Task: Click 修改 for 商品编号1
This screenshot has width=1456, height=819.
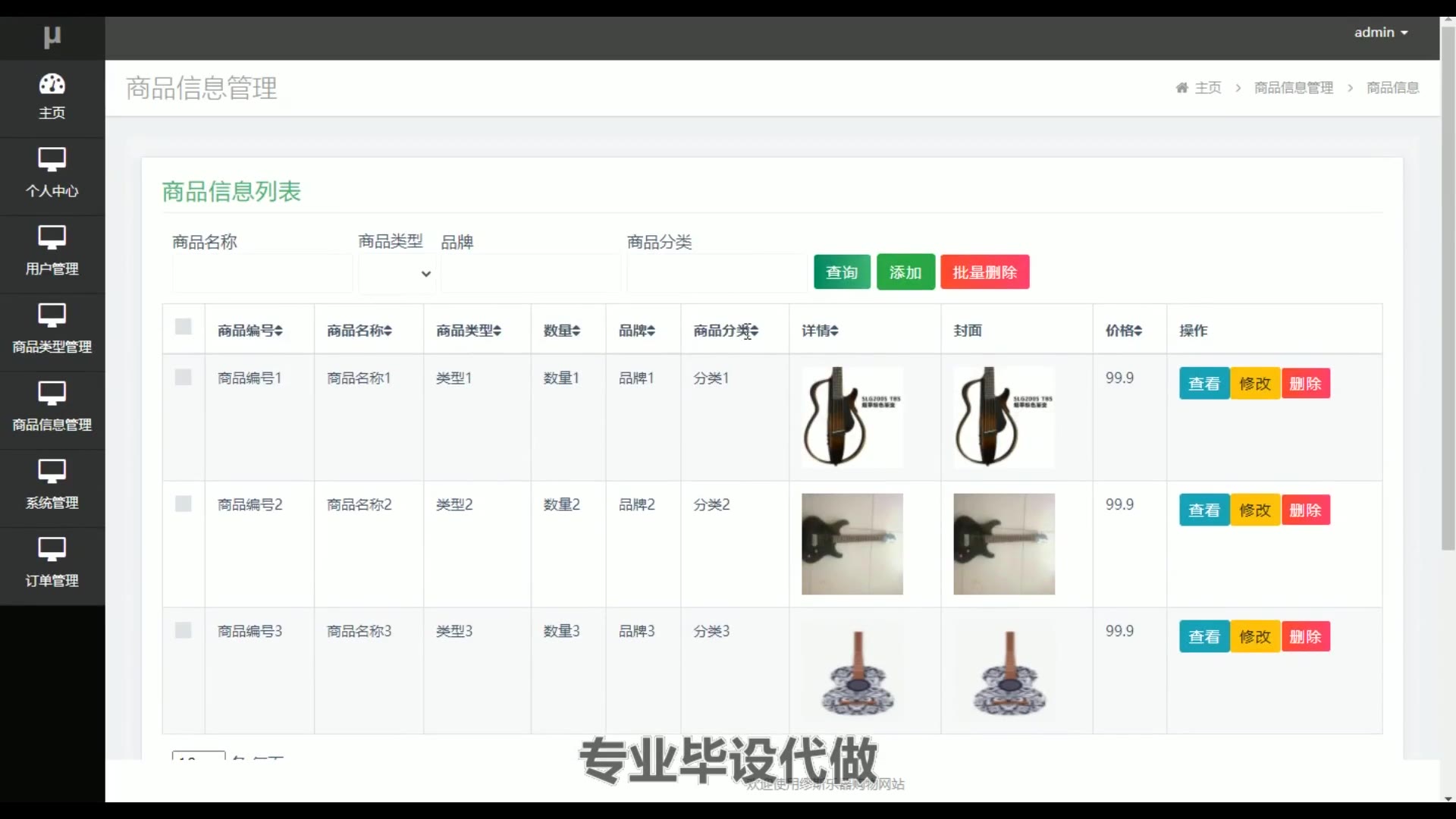Action: click(x=1255, y=384)
